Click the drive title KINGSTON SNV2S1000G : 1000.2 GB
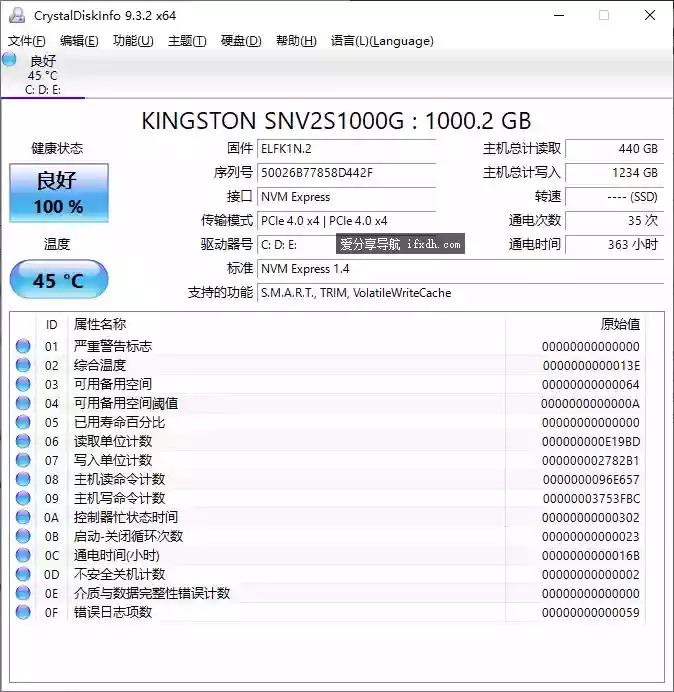This screenshot has width=674, height=692. (336, 120)
